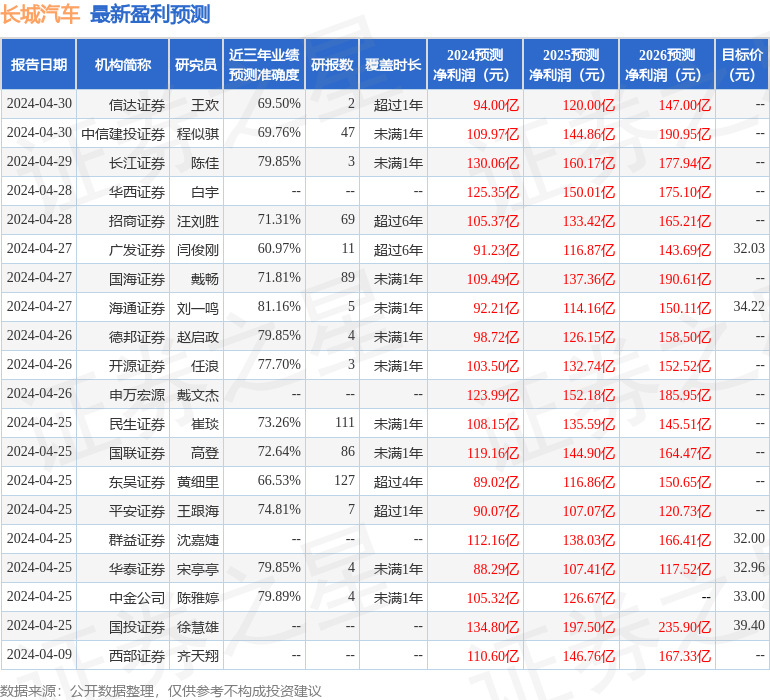The image size is (770, 700).
Task: Click 2024 forecast value 94.00亿
Action: coord(496,105)
